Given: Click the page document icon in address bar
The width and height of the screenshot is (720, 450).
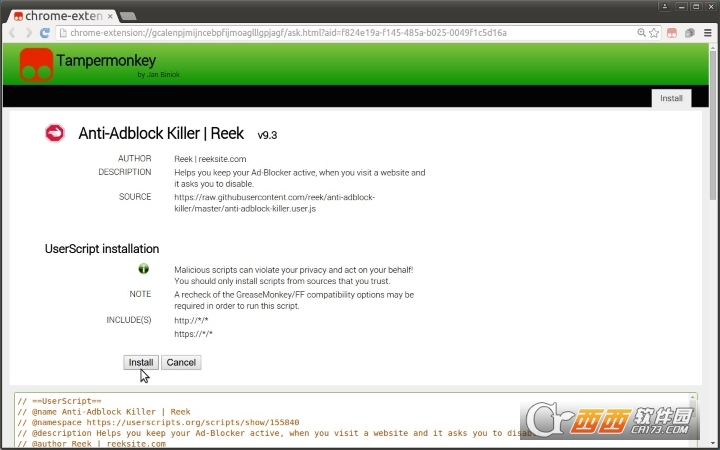Looking at the screenshot, I should (x=63, y=33).
